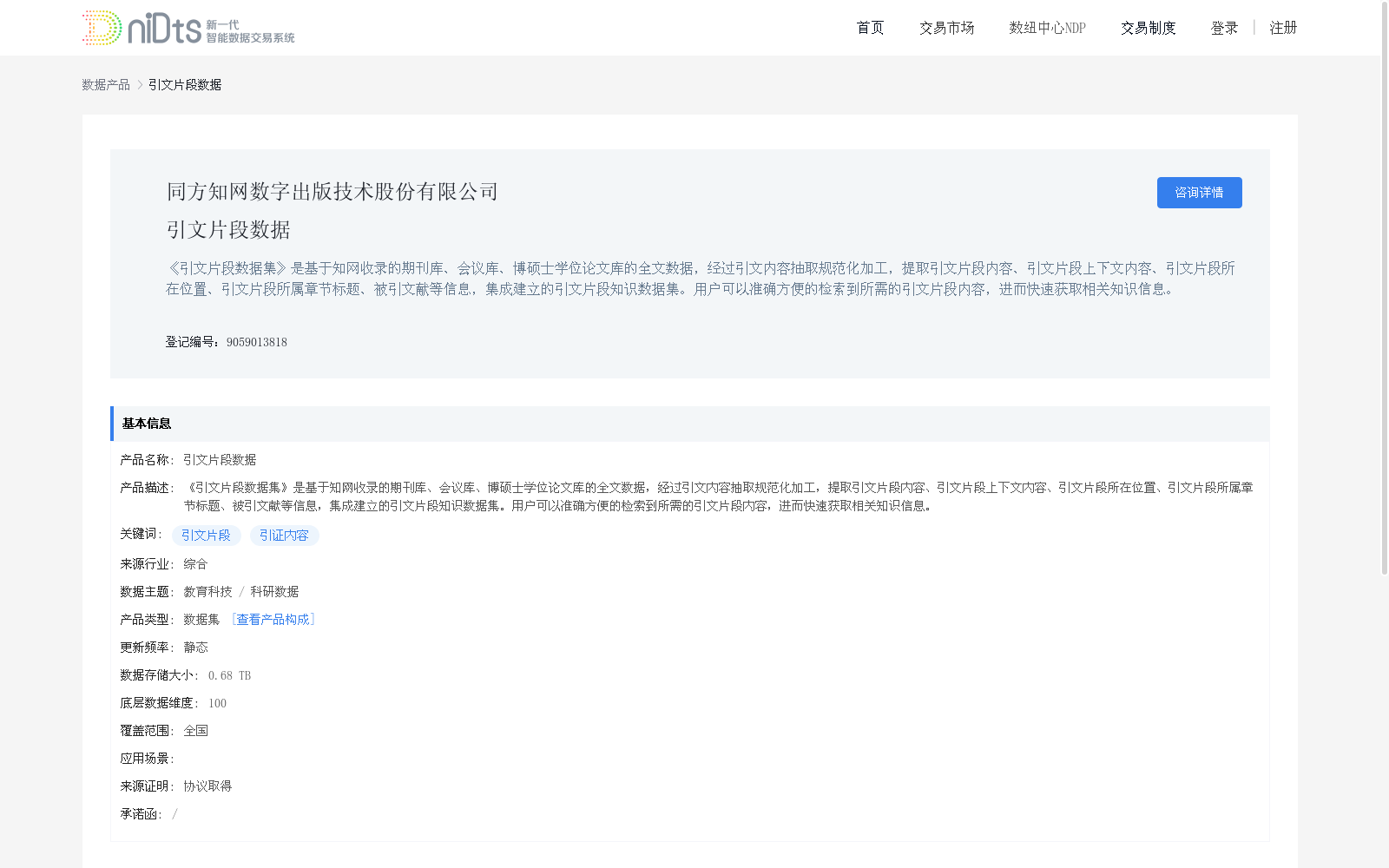Click the 覆盖范围 value 全国
1389x868 pixels.
pos(195,731)
